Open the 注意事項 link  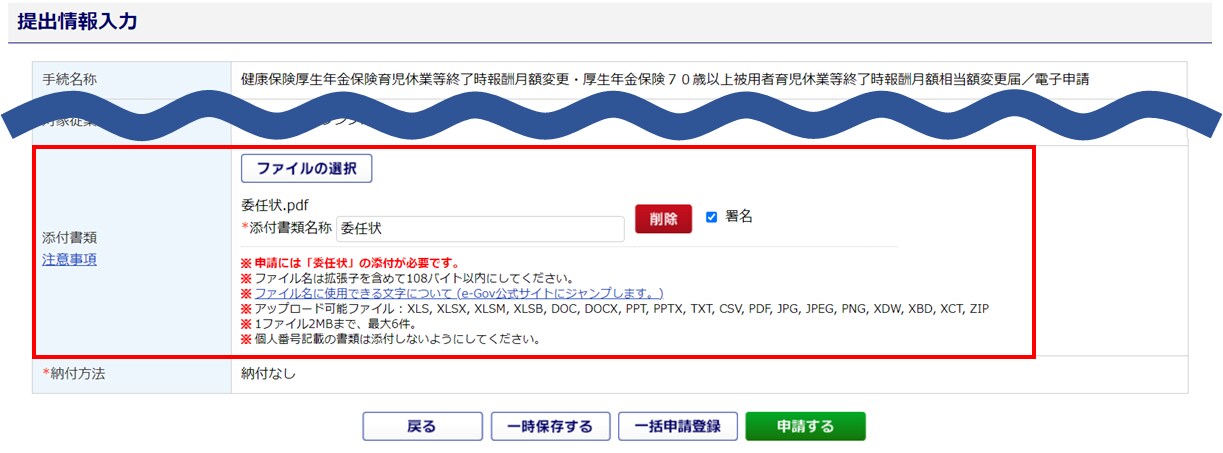[69, 259]
